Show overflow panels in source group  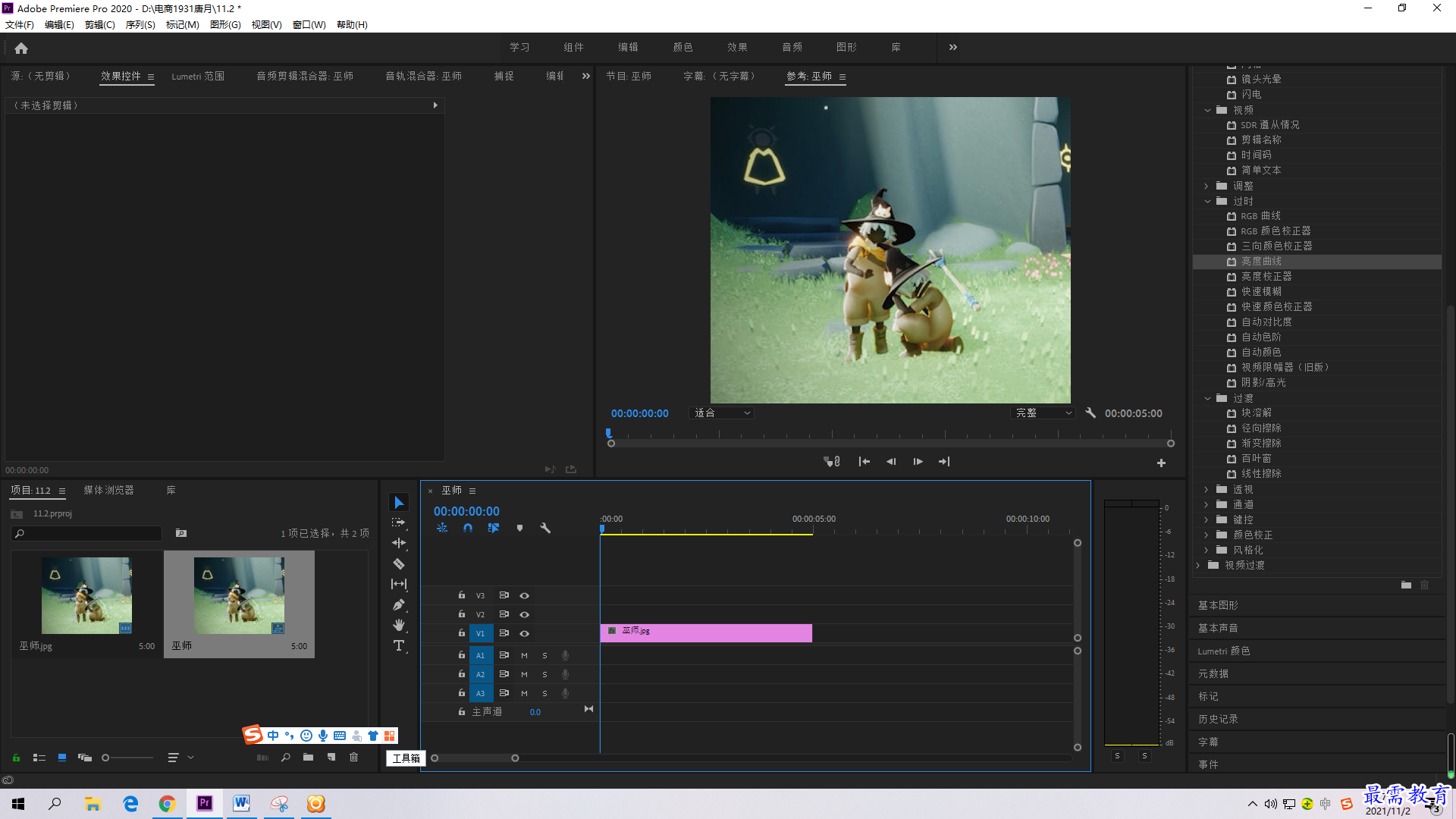[585, 76]
